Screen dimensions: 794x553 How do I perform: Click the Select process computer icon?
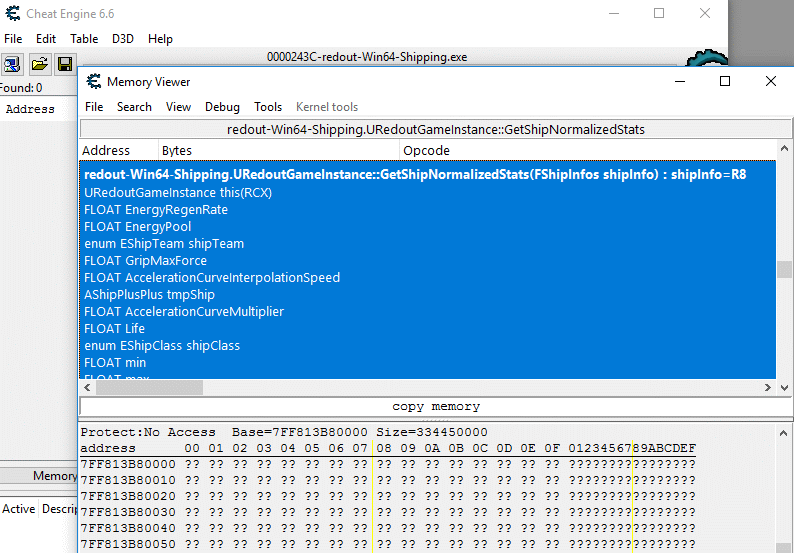pos(12,65)
